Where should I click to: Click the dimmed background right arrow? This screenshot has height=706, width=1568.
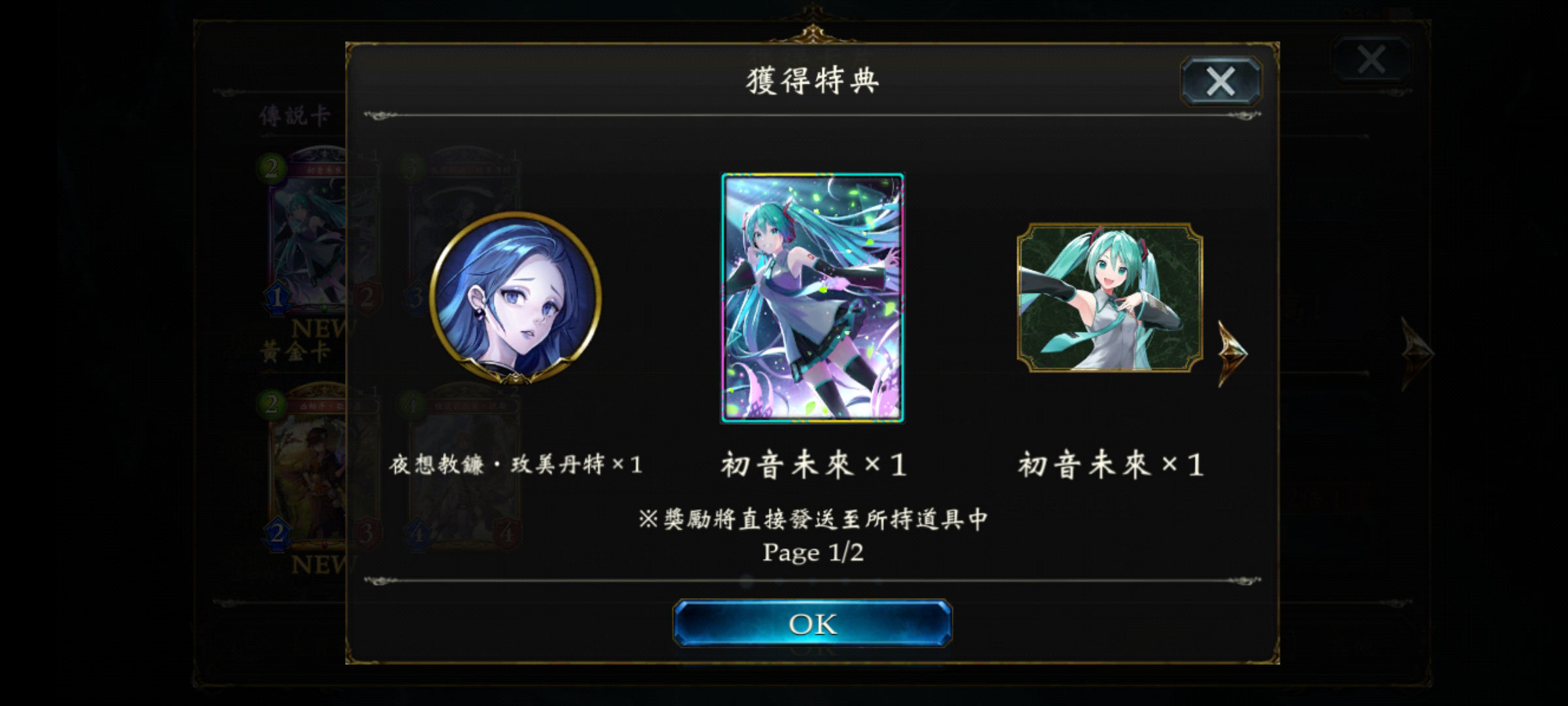(x=1416, y=354)
